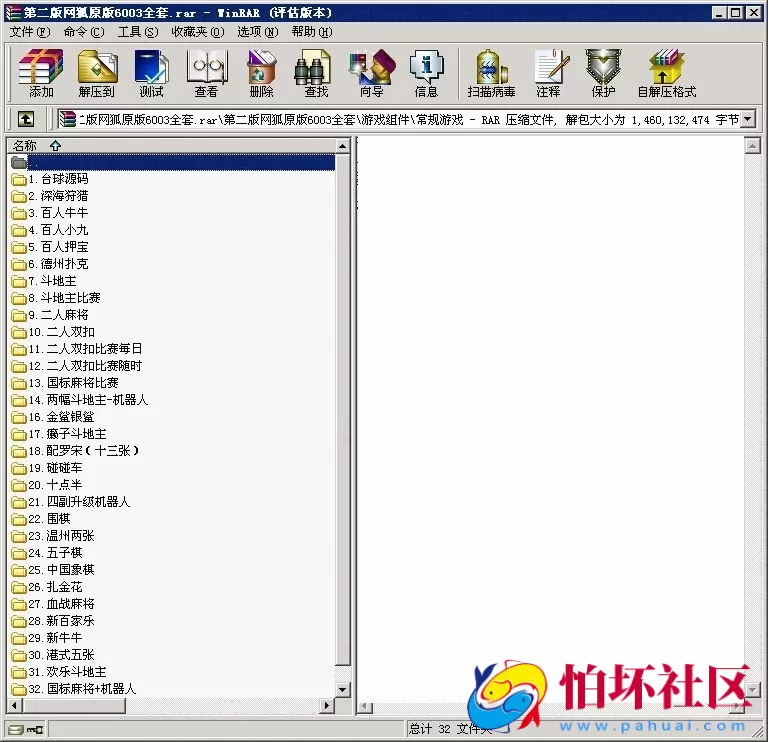Click right pane scroll up arrow
Screen dimensions: 768x742
tap(752, 145)
